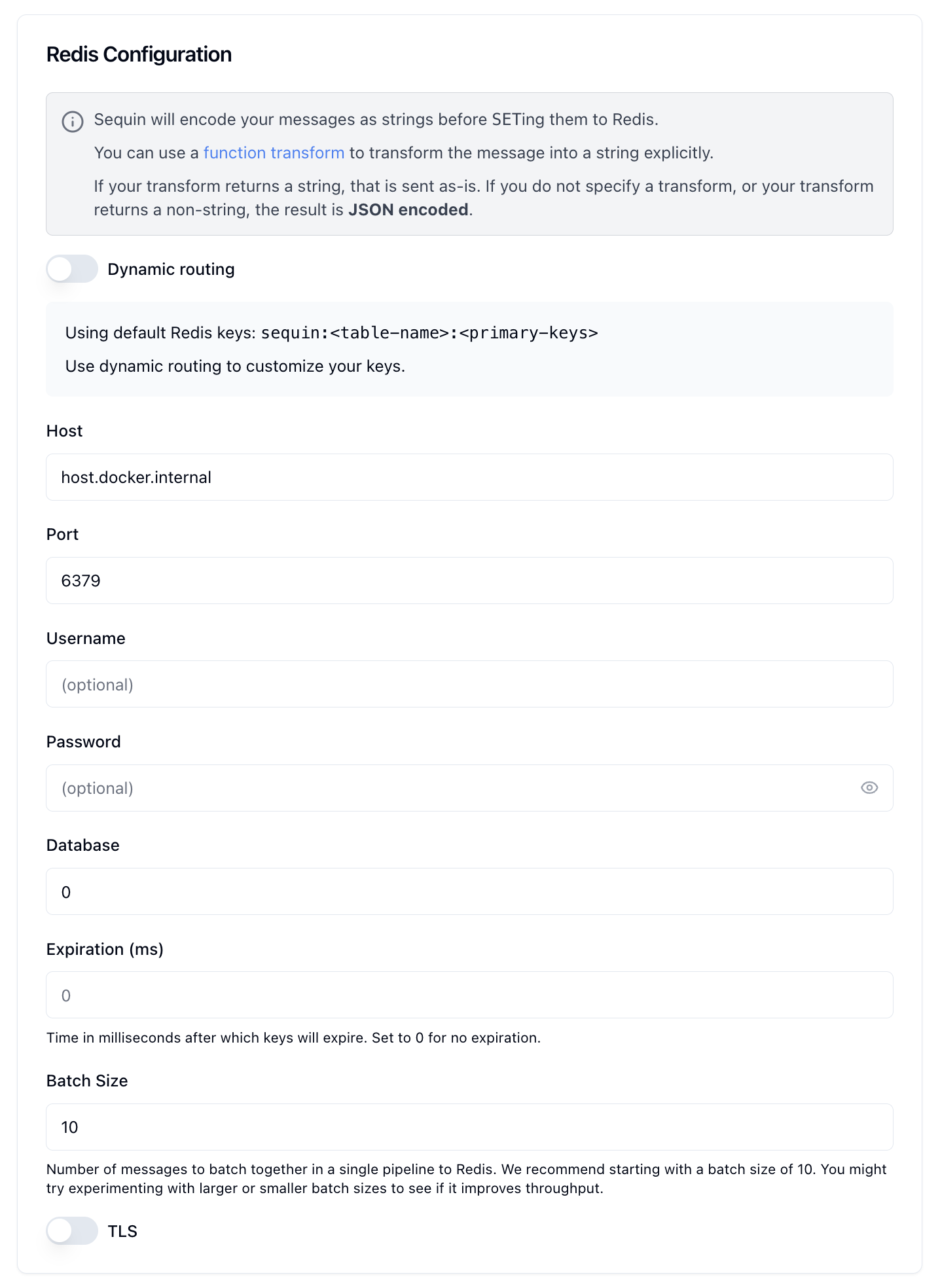Viewport: 940px width, 1288px height.
Task: Turn on the TLS switch
Action: (72, 1231)
